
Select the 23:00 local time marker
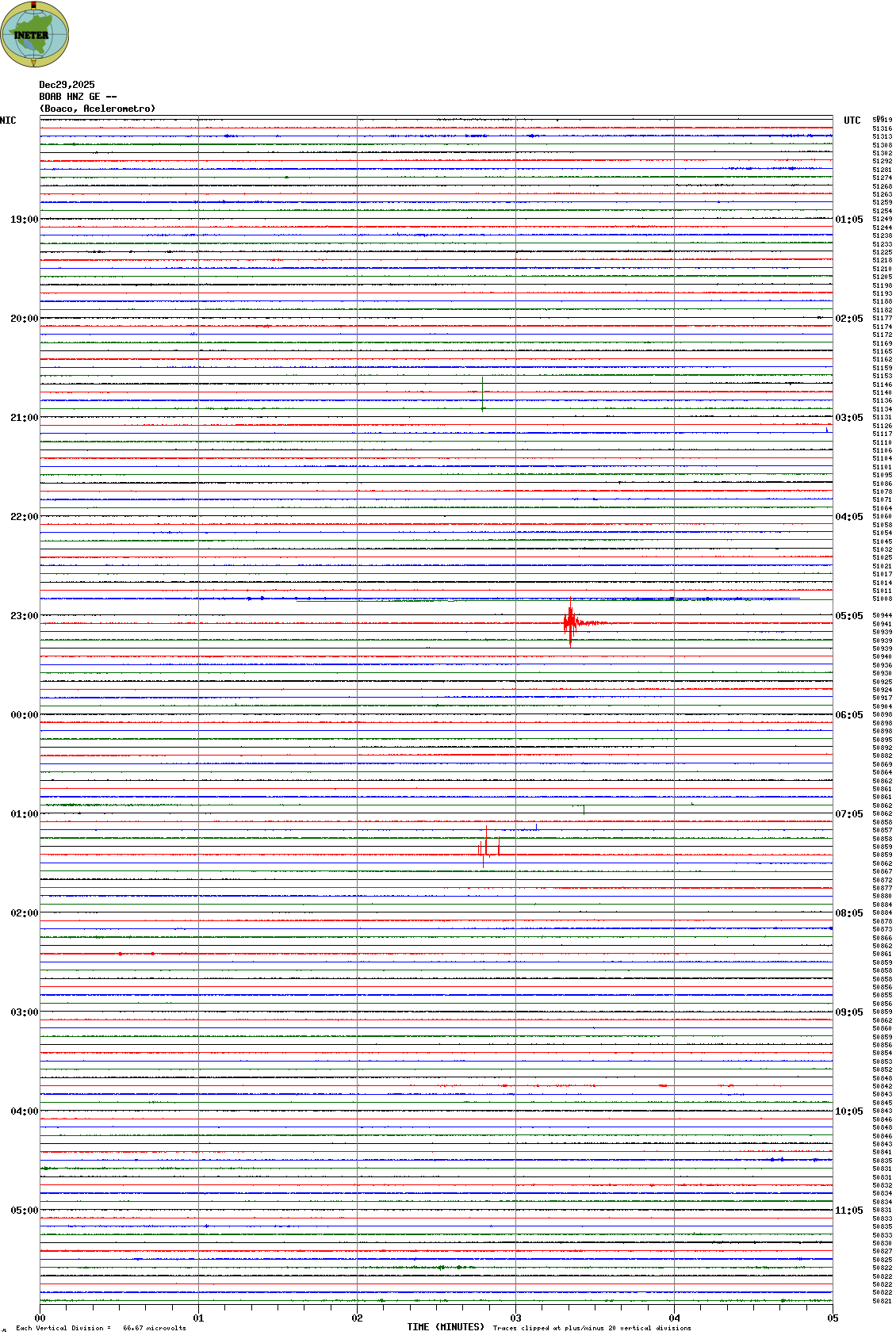[x=24, y=616]
